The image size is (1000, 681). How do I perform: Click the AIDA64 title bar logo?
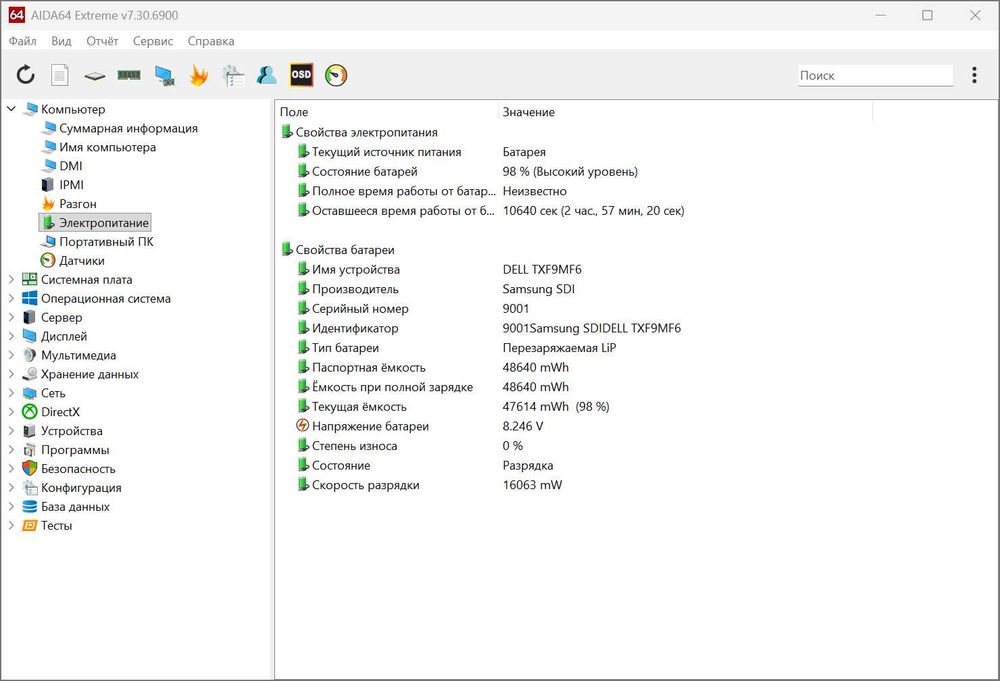17,15
